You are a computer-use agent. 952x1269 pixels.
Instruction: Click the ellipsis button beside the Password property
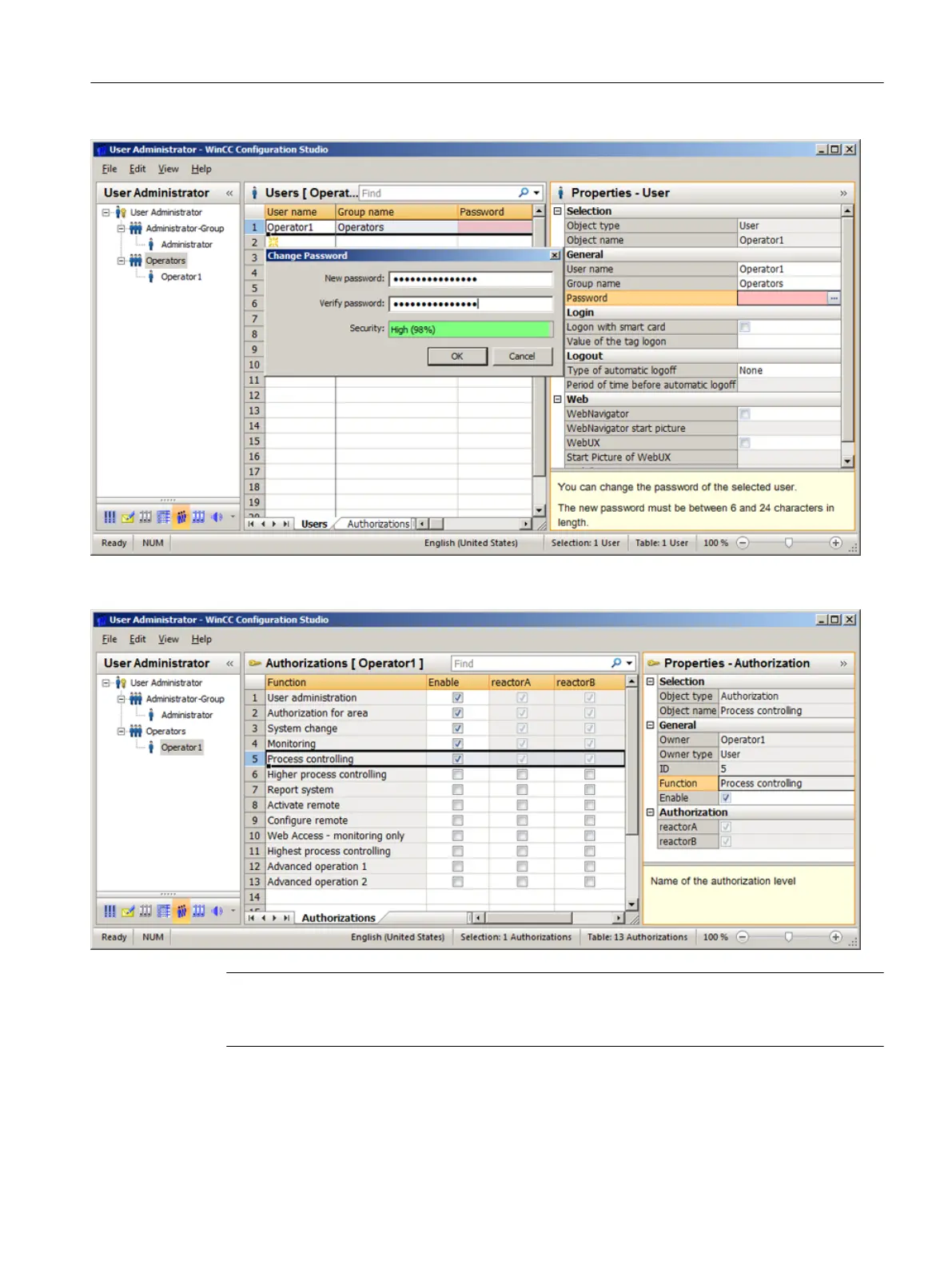click(834, 298)
